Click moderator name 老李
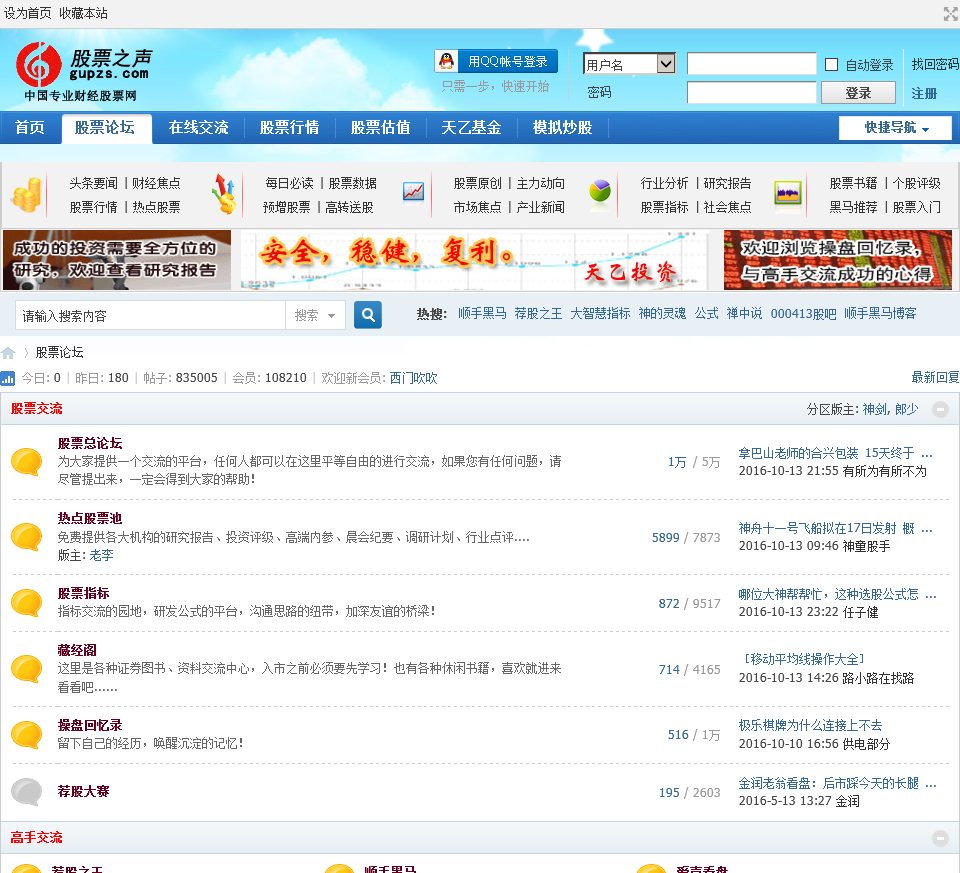The image size is (960, 873). click(x=101, y=555)
